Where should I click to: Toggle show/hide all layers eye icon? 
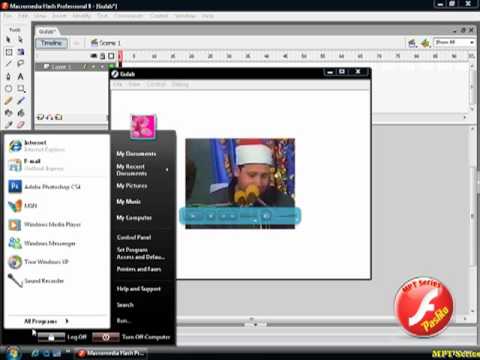[x=94, y=56]
